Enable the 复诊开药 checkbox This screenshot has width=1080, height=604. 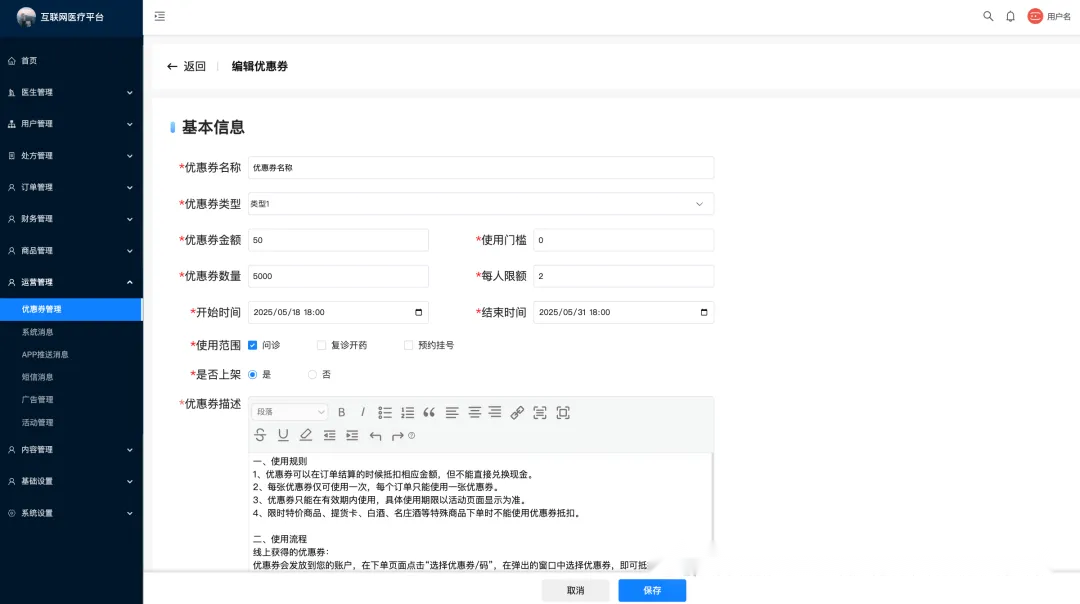pyautogui.click(x=322, y=345)
